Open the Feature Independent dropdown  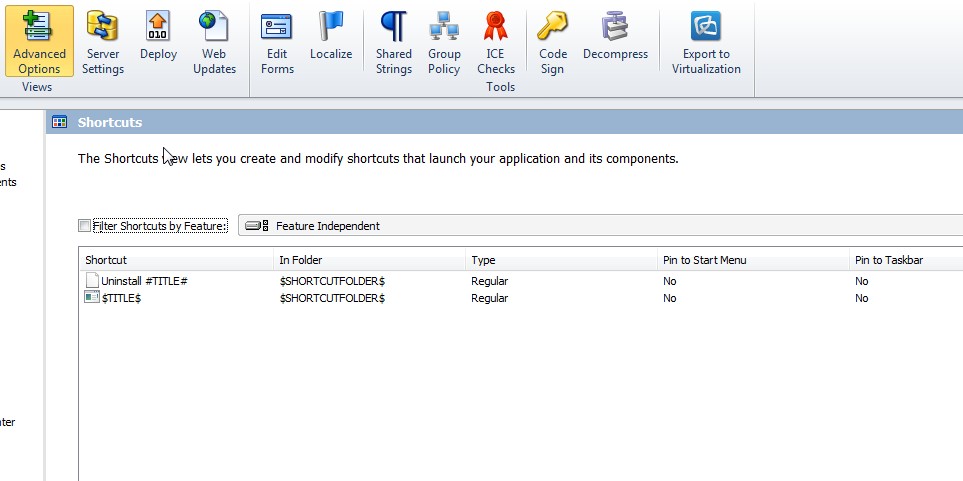(x=601, y=225)
